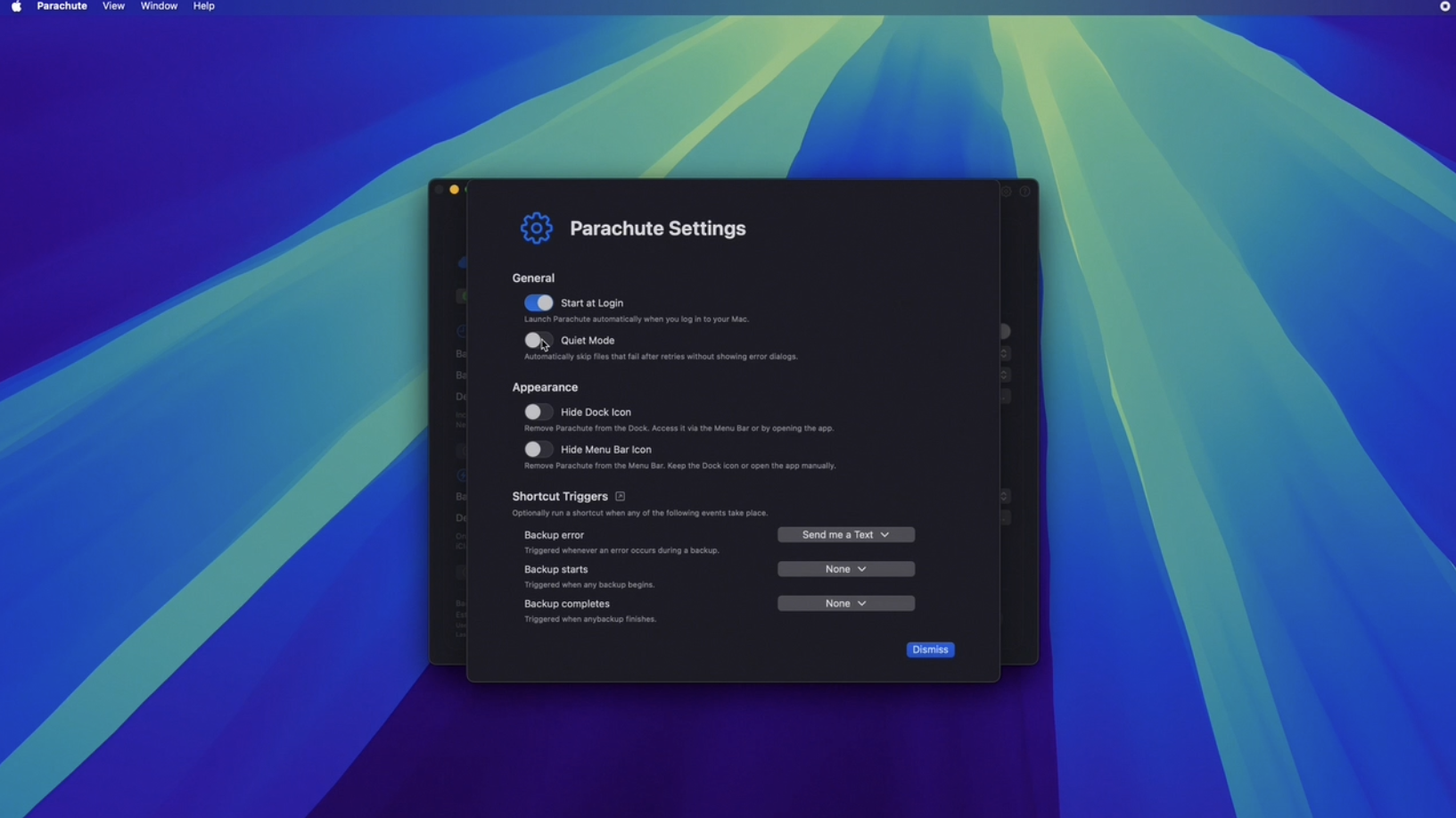Dismiss the settings dialog
The height and width of the screenshot is (818, 1456).
coord(930,649)
